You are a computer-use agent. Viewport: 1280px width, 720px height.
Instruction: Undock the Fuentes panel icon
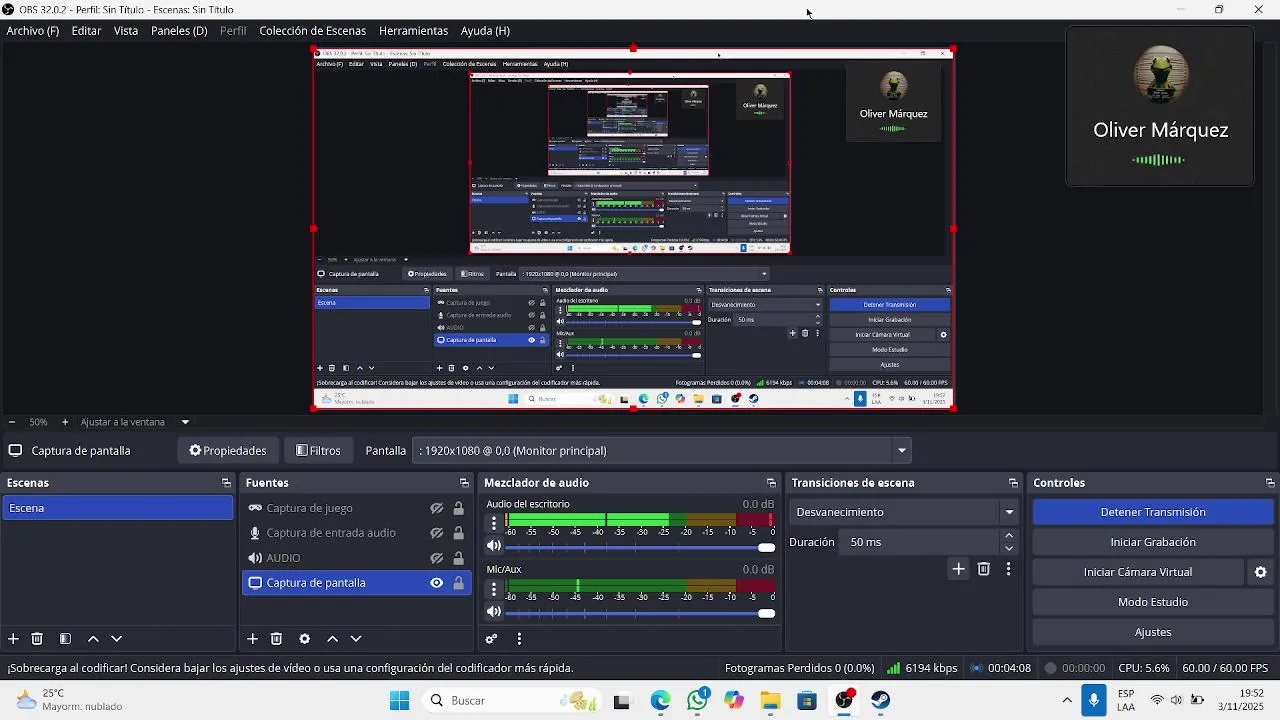click(x=464, y=483)
